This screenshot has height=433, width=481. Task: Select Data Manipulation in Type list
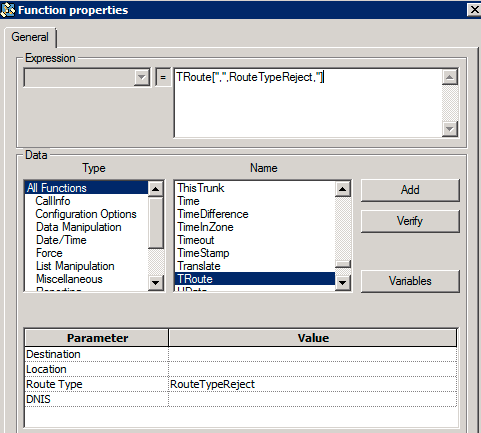click(79, 227)
